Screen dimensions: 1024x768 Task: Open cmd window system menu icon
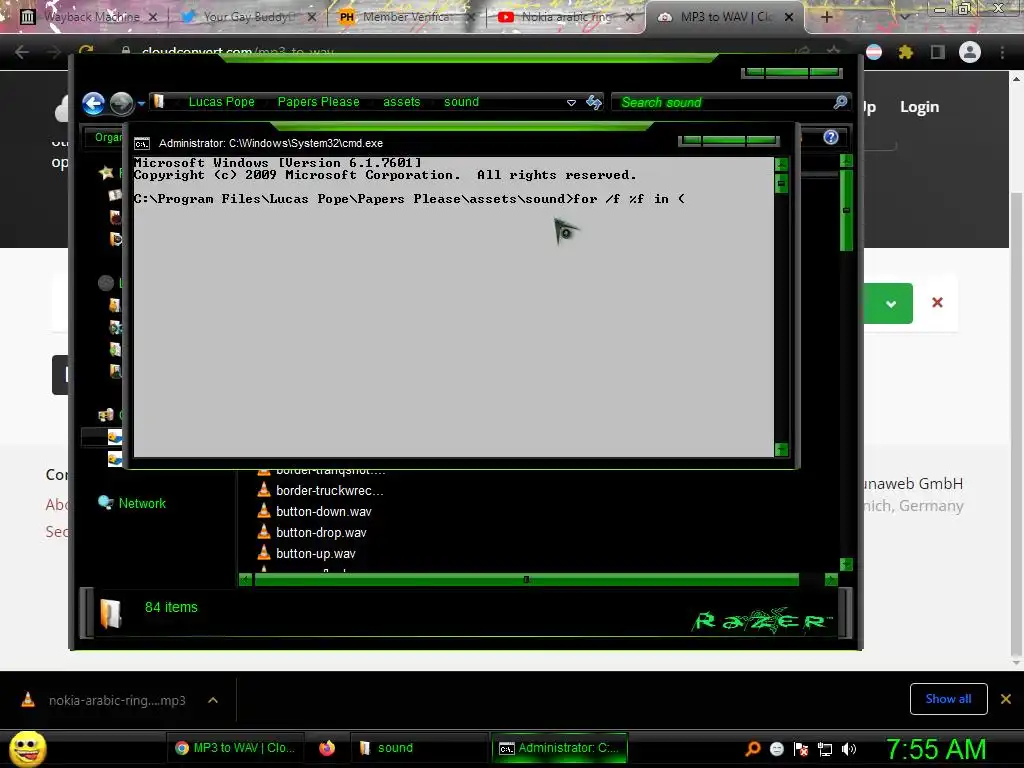click(142, 144)
